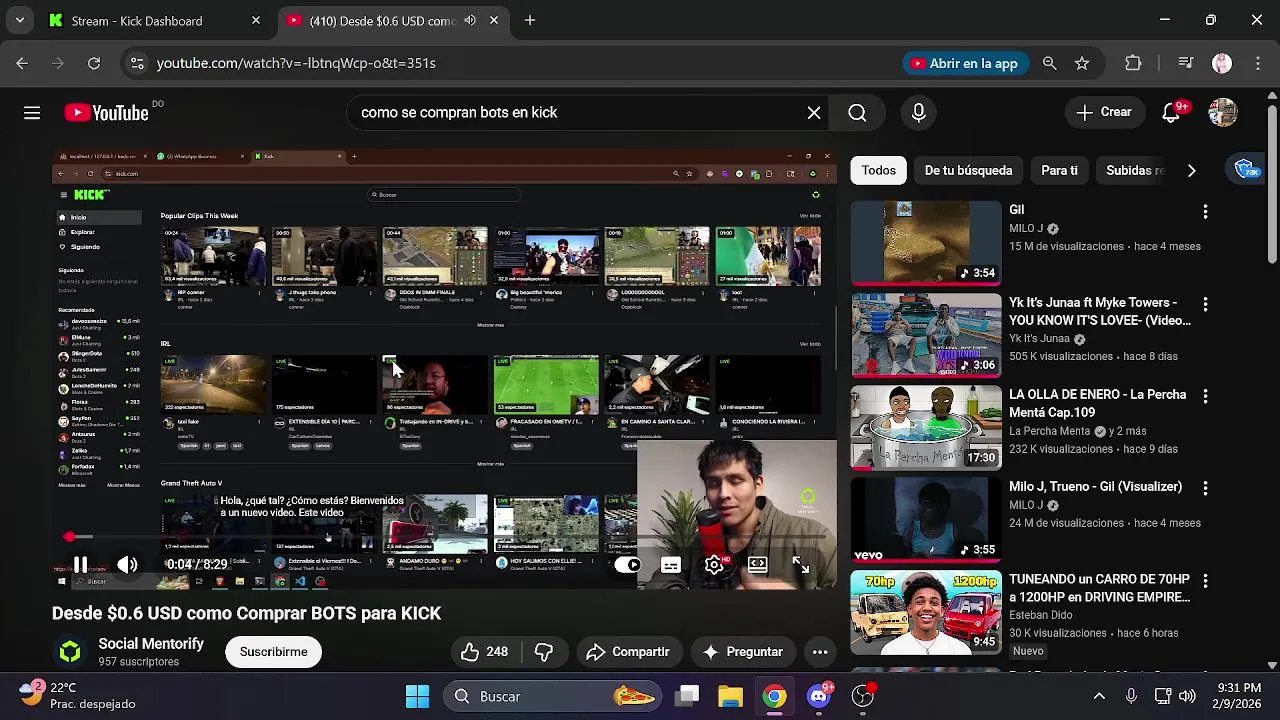
Task: Click the Crear button
Action: click(x=1104, y=112)
